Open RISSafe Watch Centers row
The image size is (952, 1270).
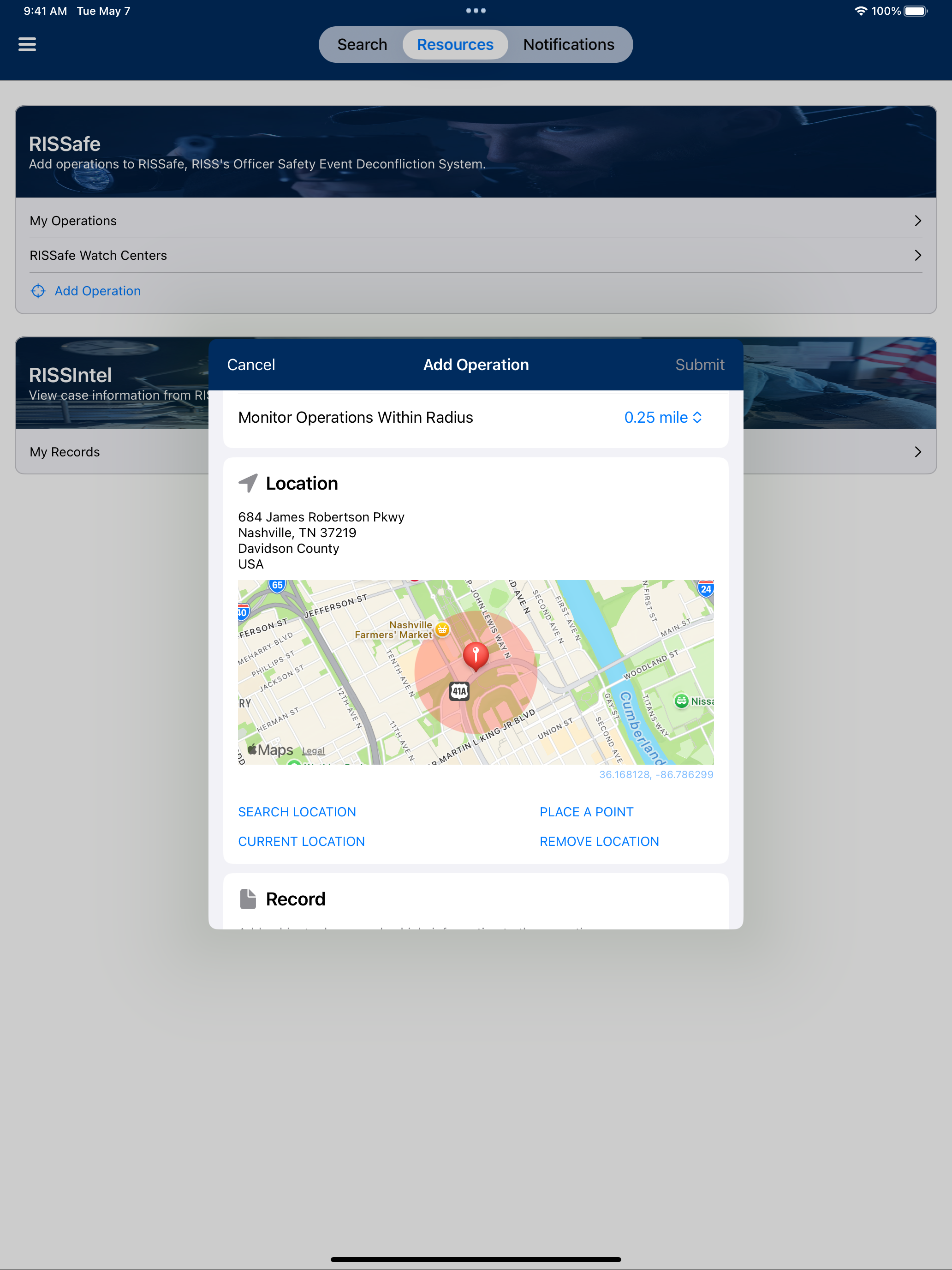[476, 255]
